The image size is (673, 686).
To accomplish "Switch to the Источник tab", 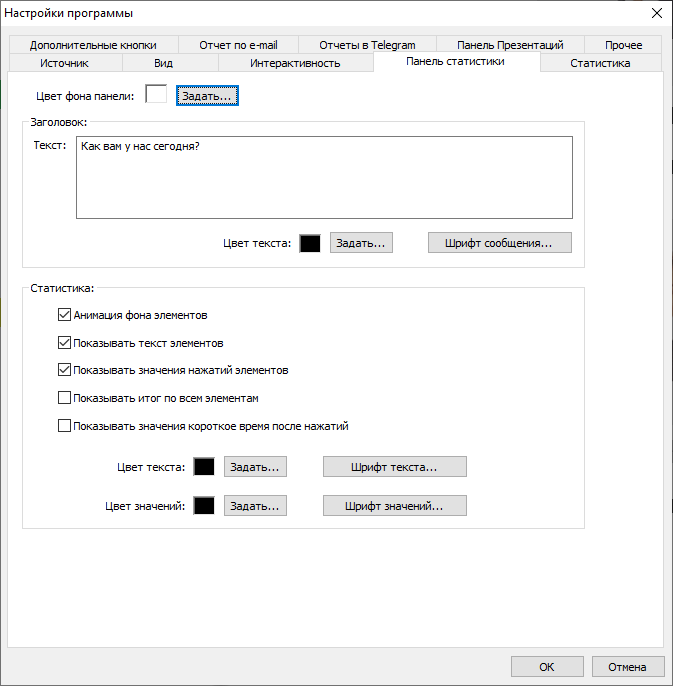I will click(x=65, y=63).
